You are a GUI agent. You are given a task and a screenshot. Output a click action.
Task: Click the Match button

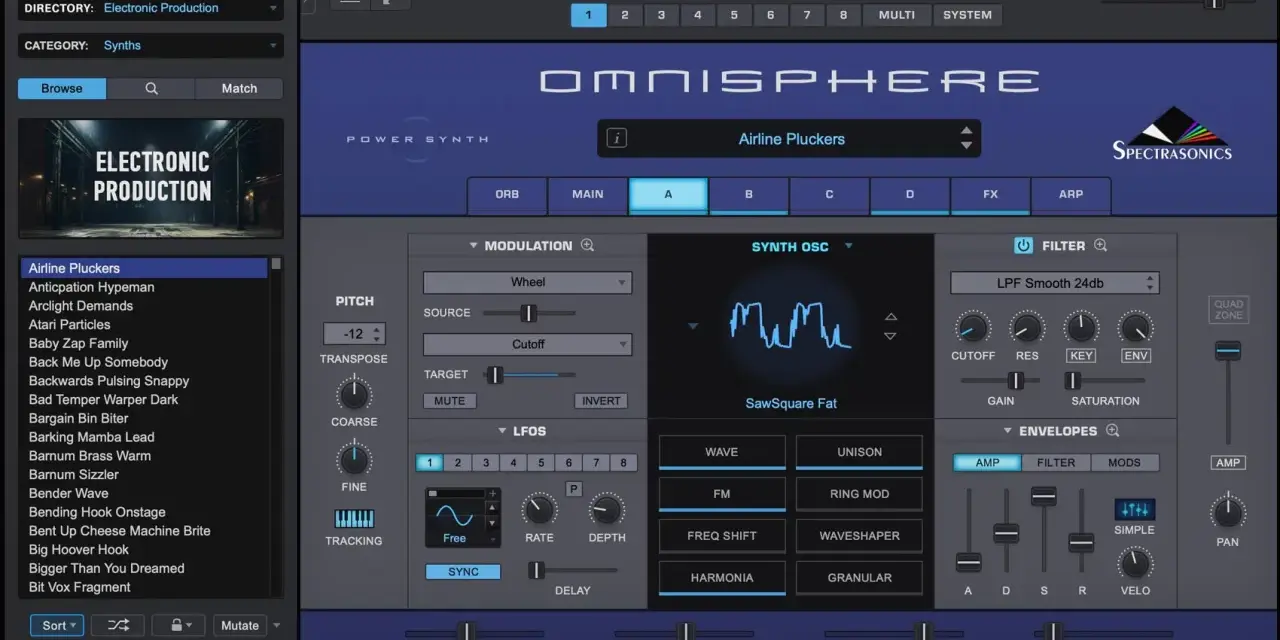coord(239,88)
